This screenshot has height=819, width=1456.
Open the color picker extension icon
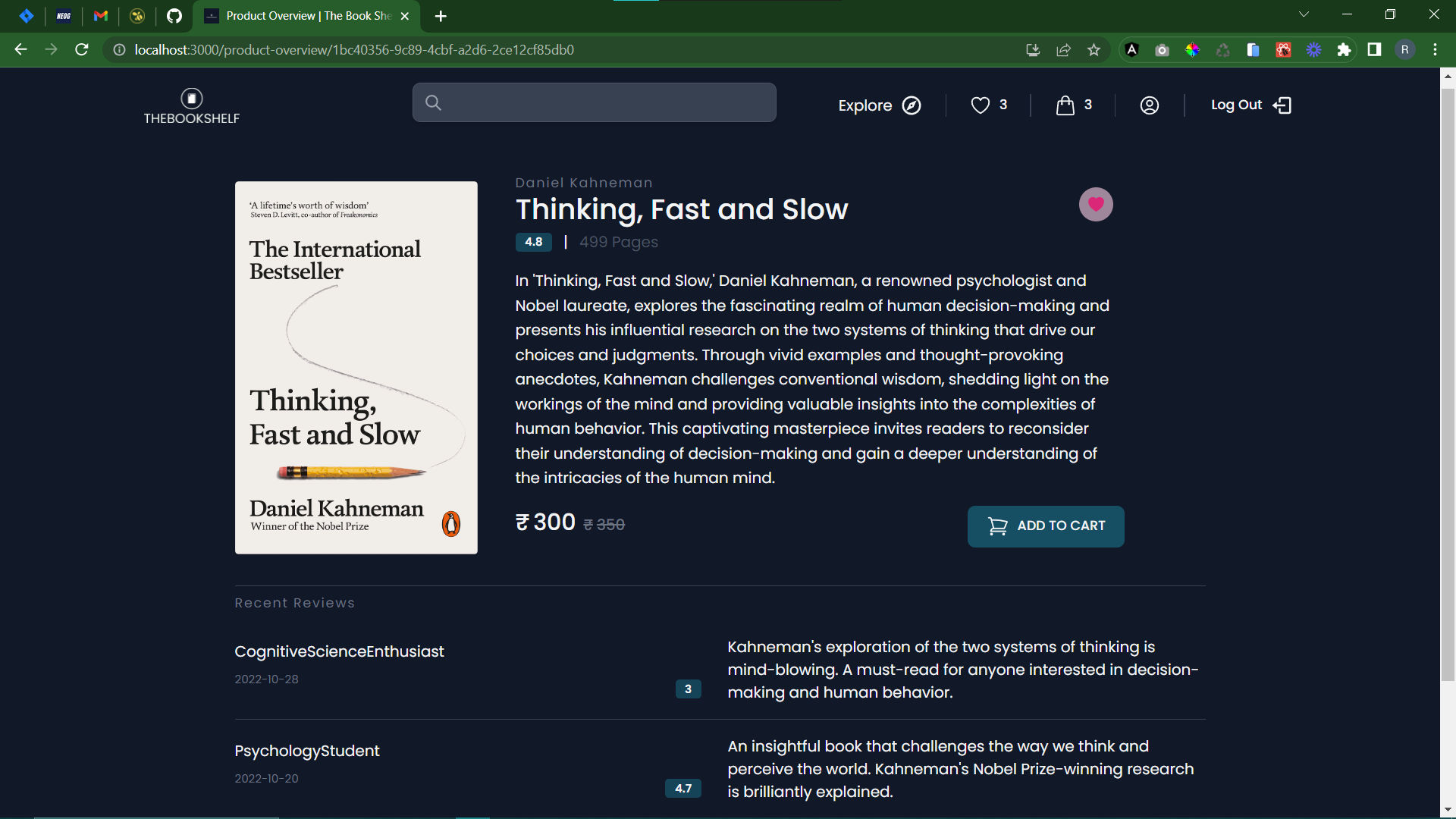tap(1192, 50)
